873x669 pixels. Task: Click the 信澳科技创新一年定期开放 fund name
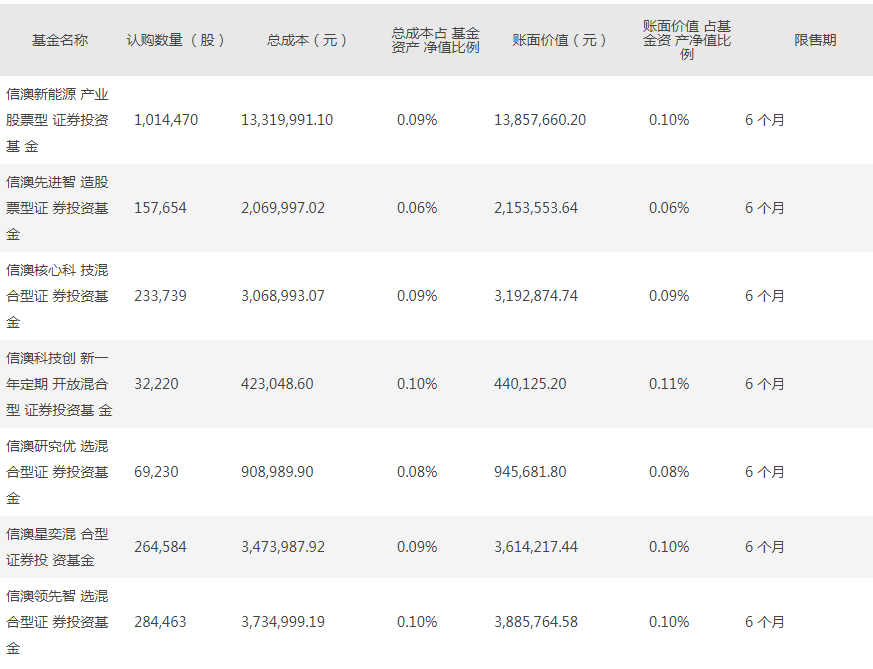point(58,384)
